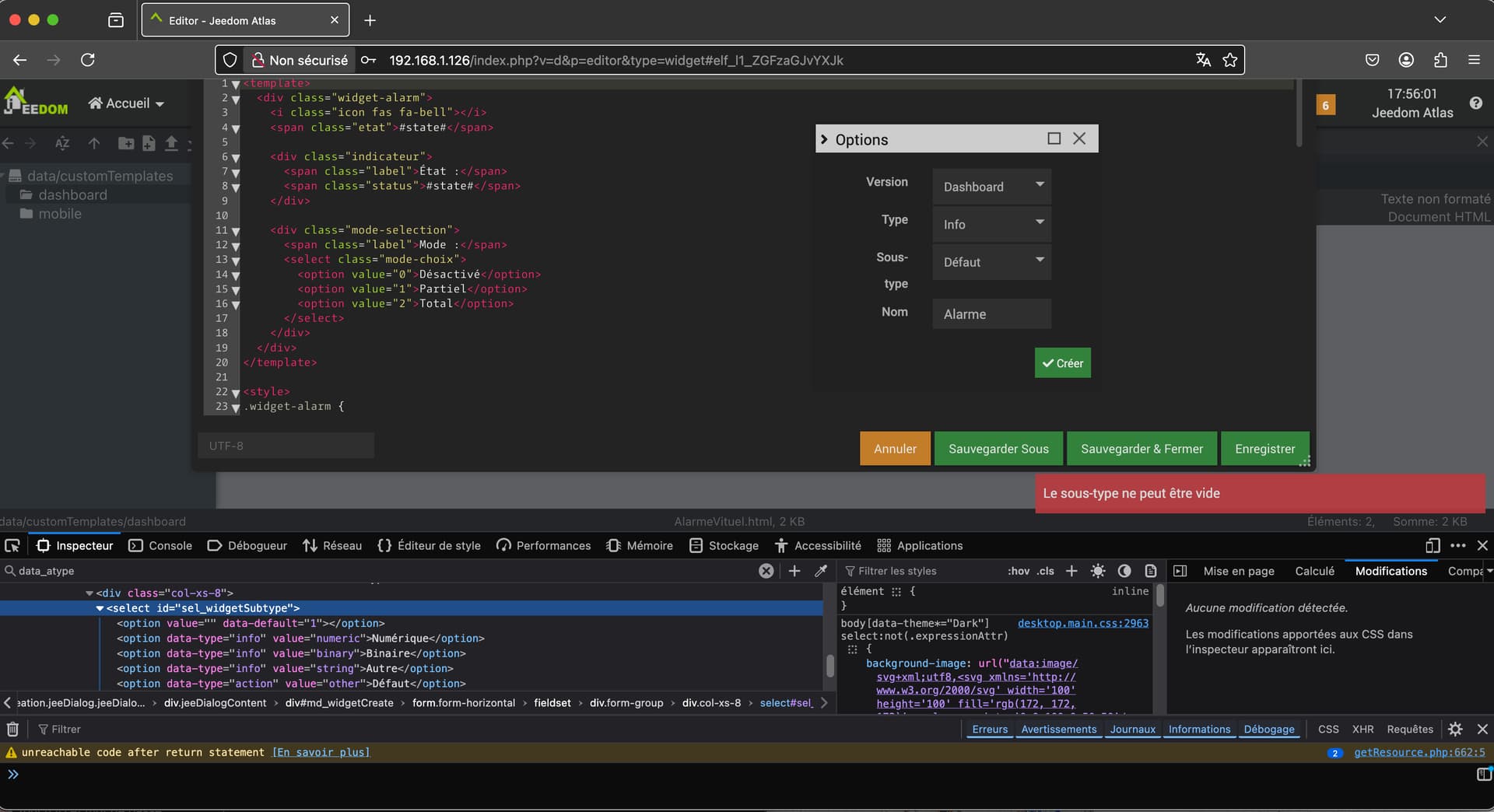1494x812 pixels.
Task: Toggle light color scheme simulation
Action: [x=1098, y=571]
